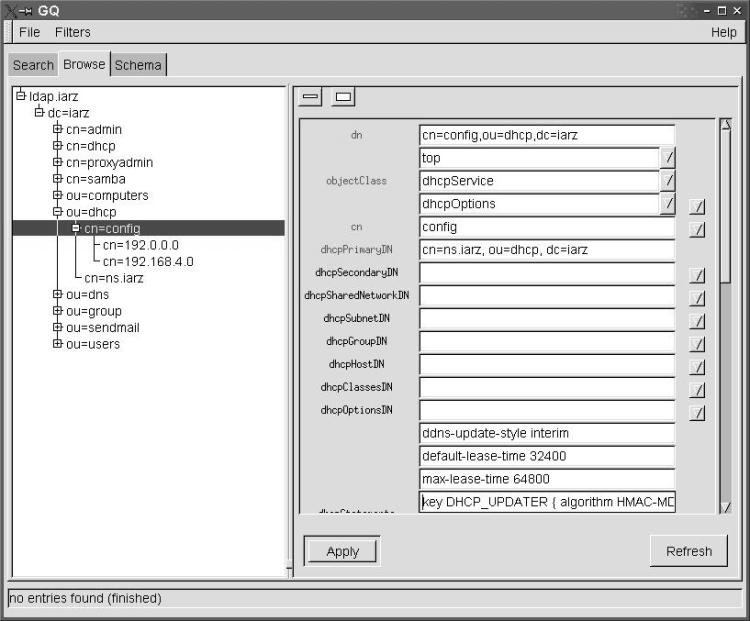Click the arrow button beside dhcpSecondaryDN
750x621 pixels.
(x=698, y=275)
